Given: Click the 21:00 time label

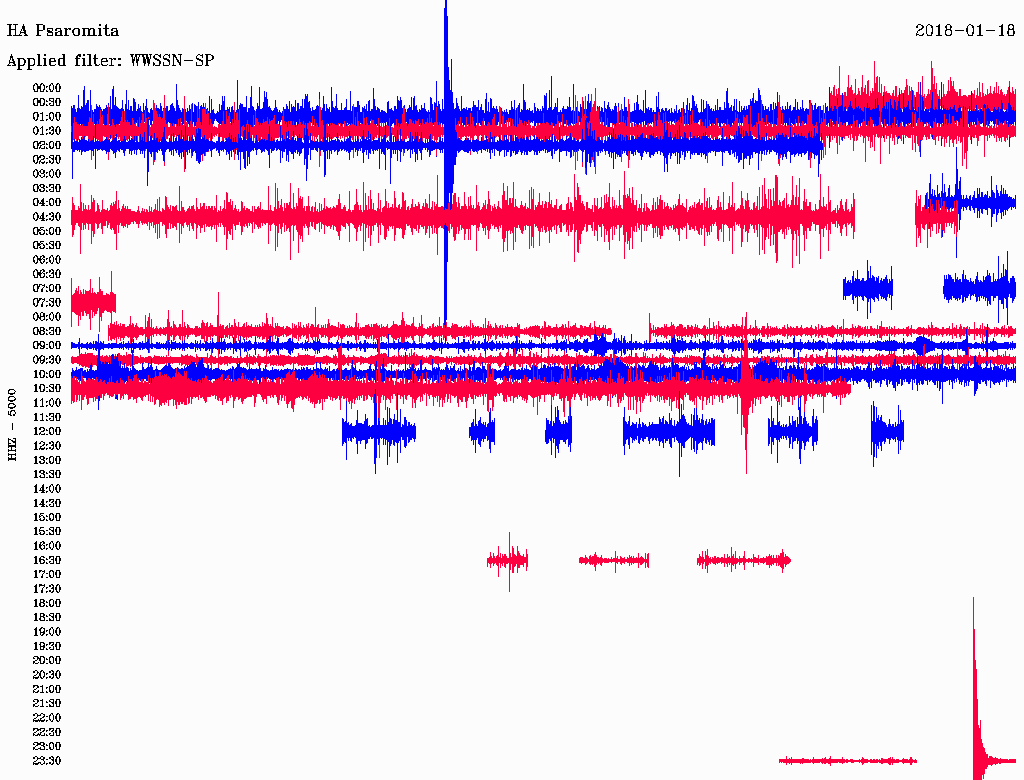Looking at the screenshot, I should pos(47,689).
